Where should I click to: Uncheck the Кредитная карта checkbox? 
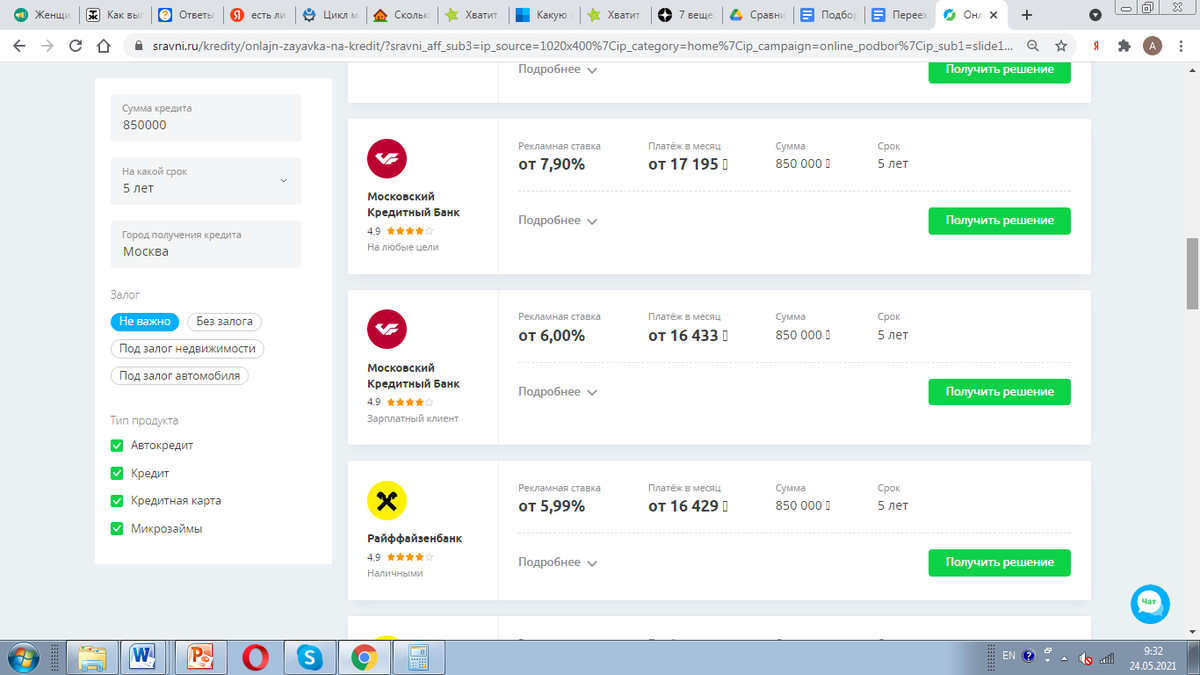(x=117, y=501)
